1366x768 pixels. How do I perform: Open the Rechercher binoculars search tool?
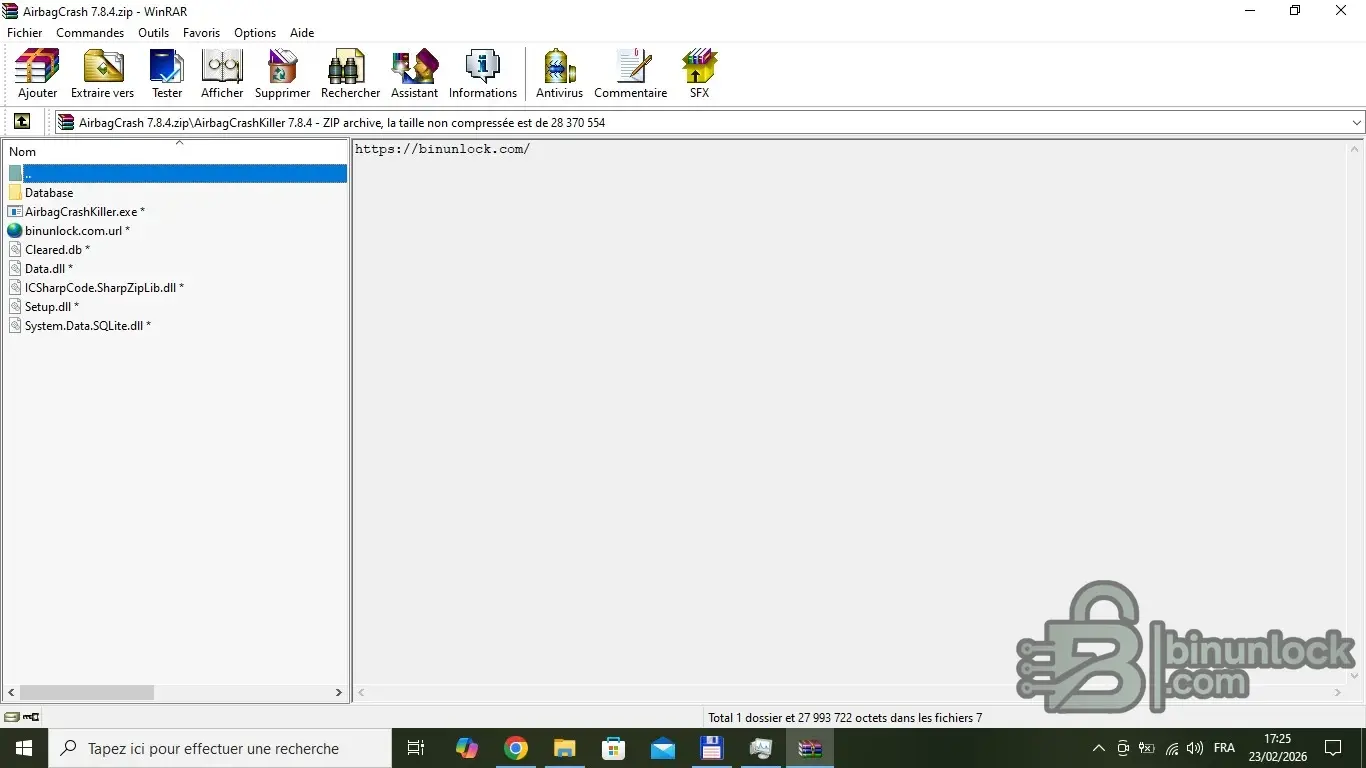pos(350,74)
